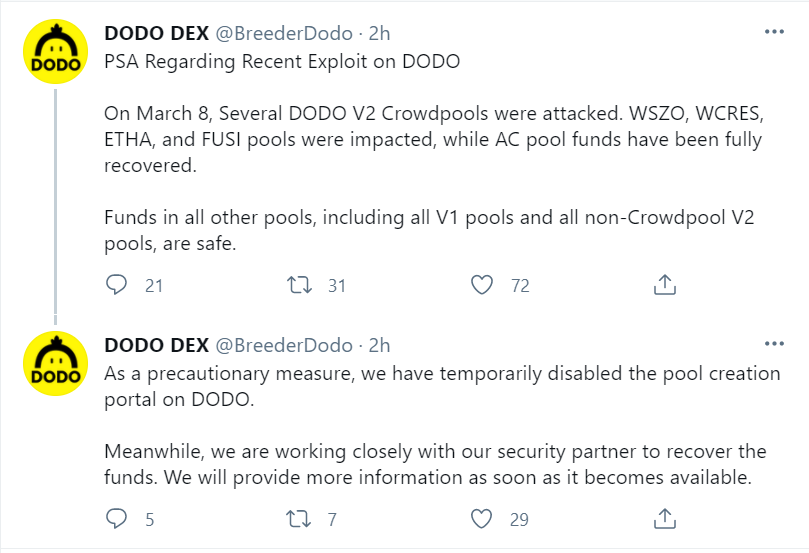Click the 72 likes count
Image resolution: width=809 pixels, height=553 pixels.
click(520, 286)
